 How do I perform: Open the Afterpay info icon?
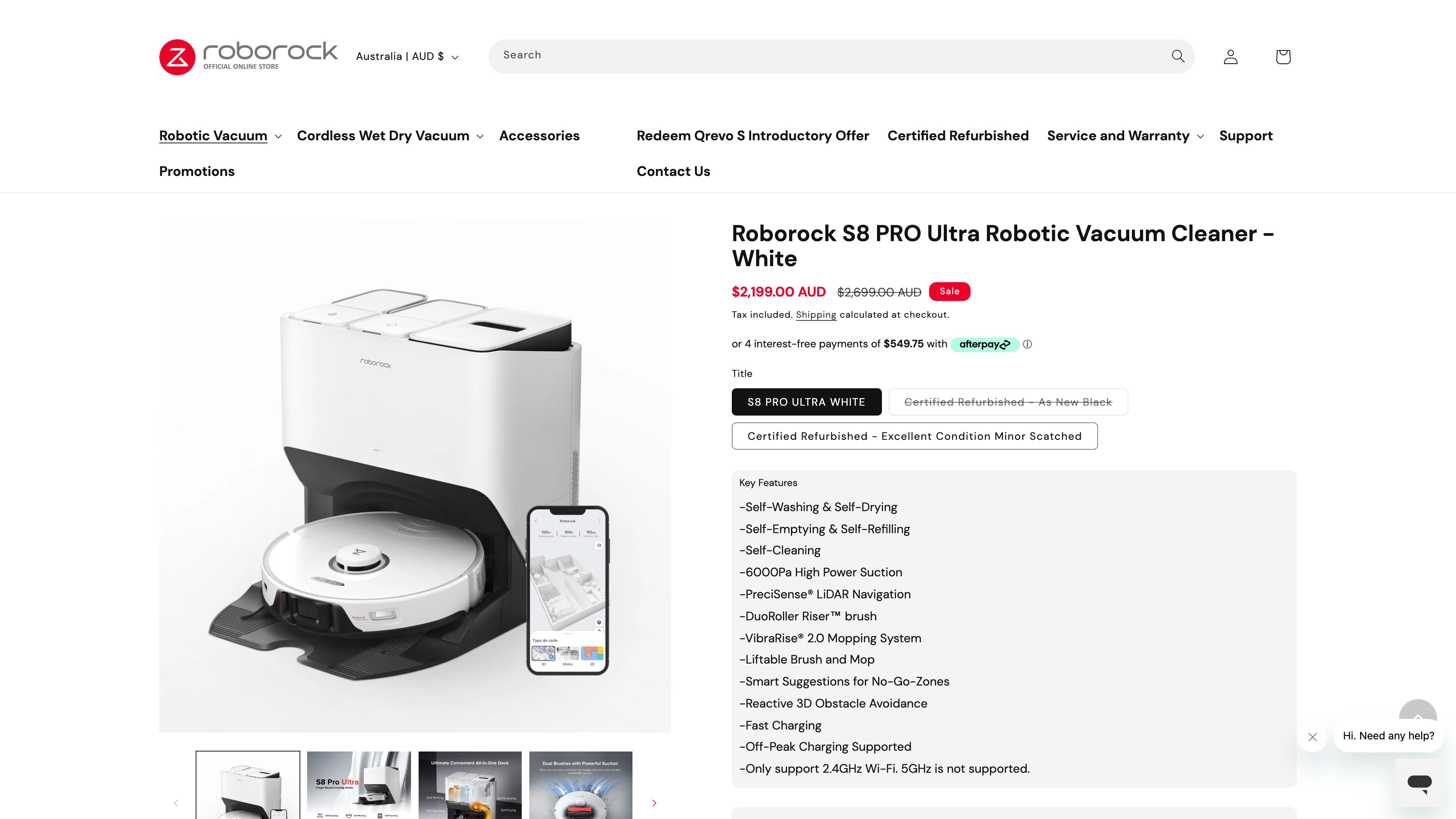1028,344
